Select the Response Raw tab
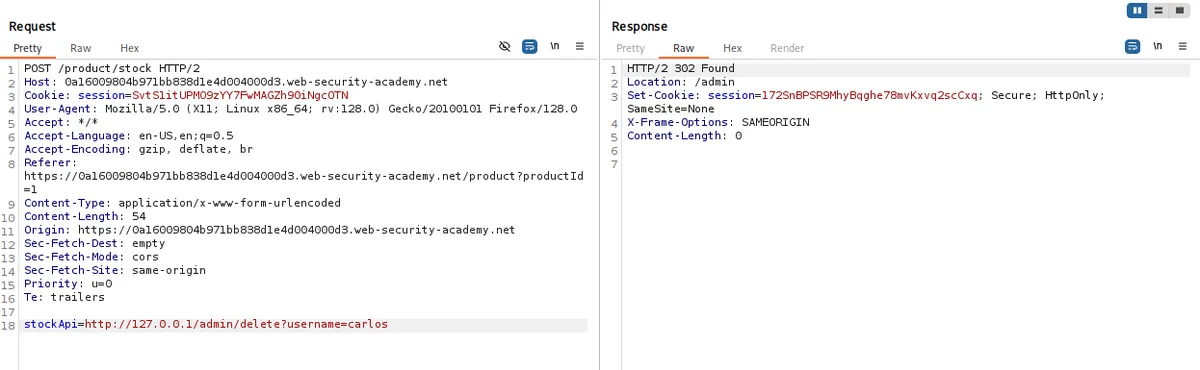Screen dimensions: 1200x370 pos(684,48)
